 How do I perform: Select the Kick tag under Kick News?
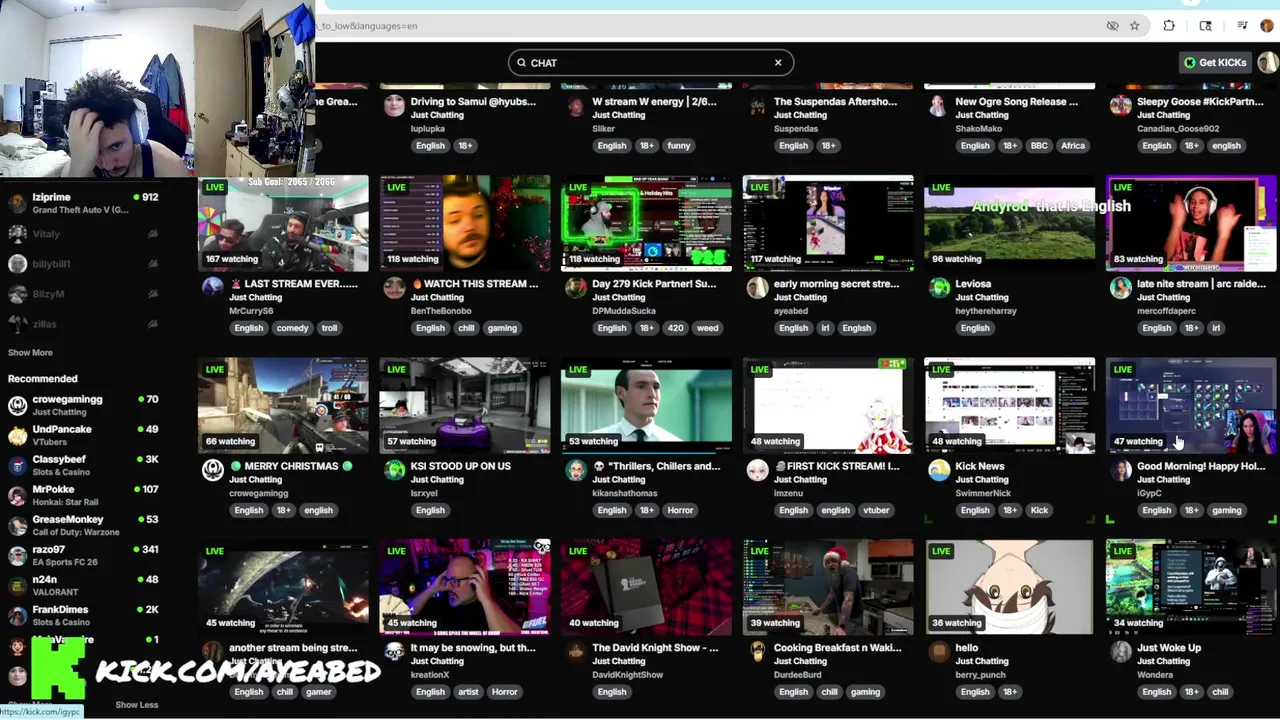pyautogui.click(x=1039, y=510)
